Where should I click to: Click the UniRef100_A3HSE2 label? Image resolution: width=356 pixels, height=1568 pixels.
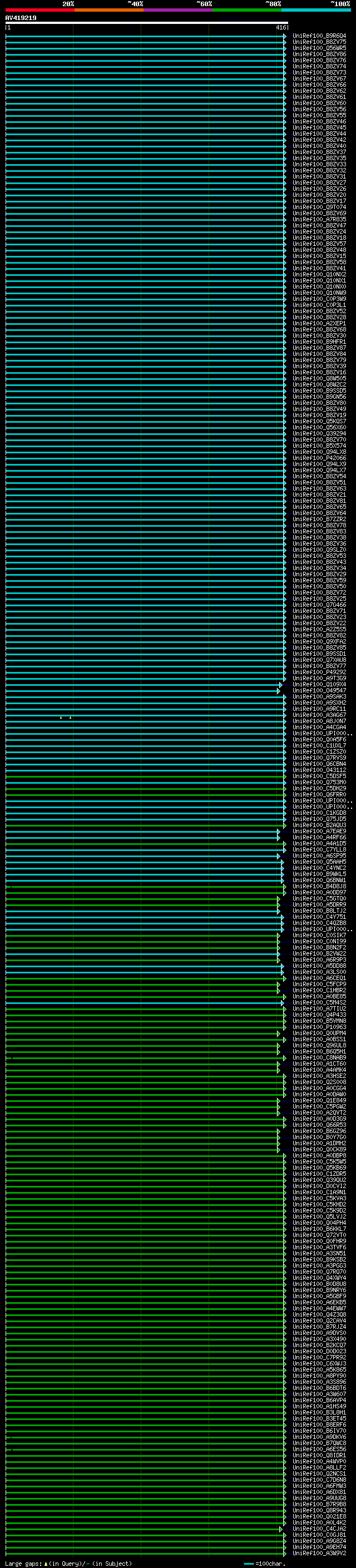(319, 1076)
